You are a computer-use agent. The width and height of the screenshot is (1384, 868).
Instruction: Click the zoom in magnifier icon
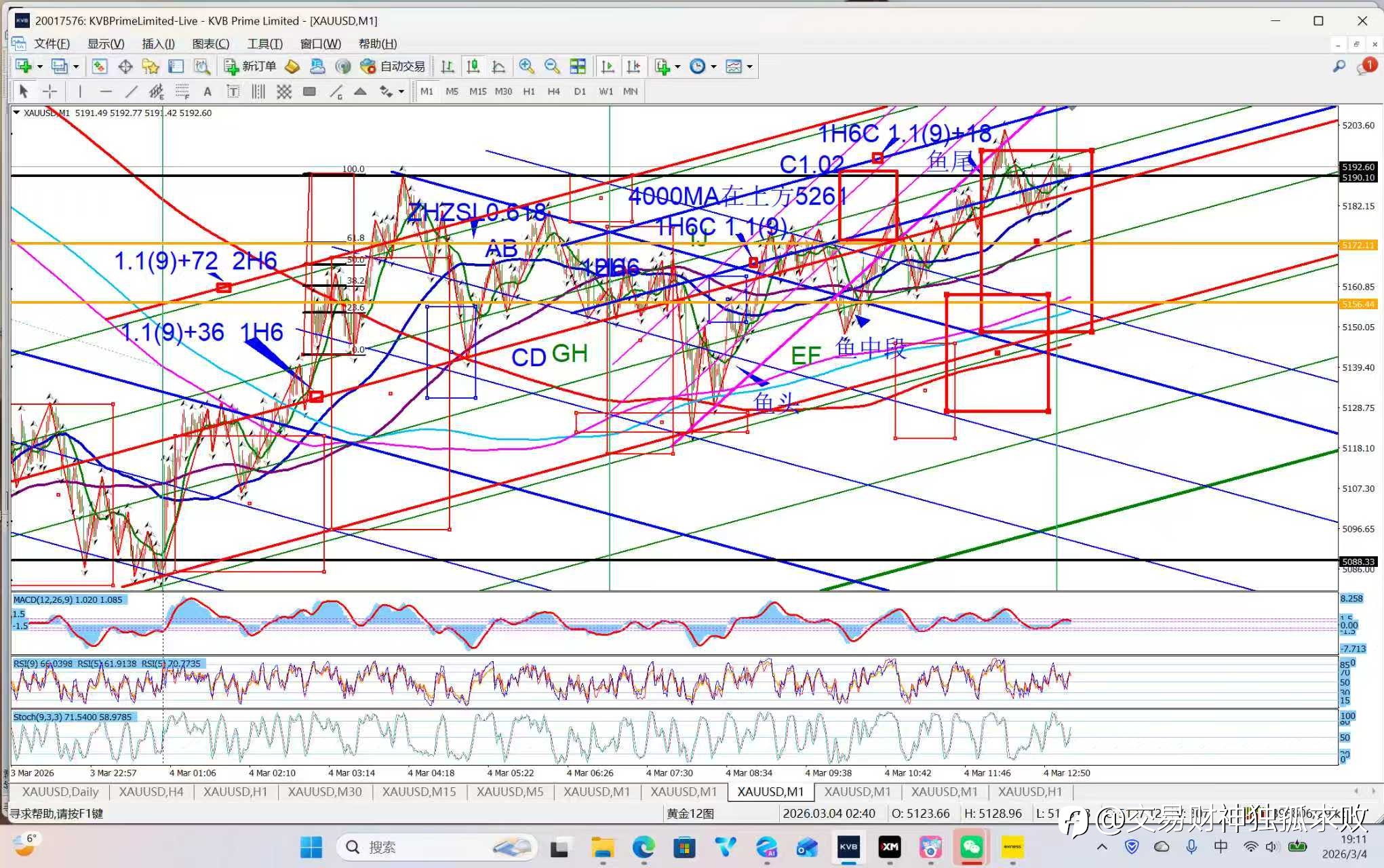(526, 66)
